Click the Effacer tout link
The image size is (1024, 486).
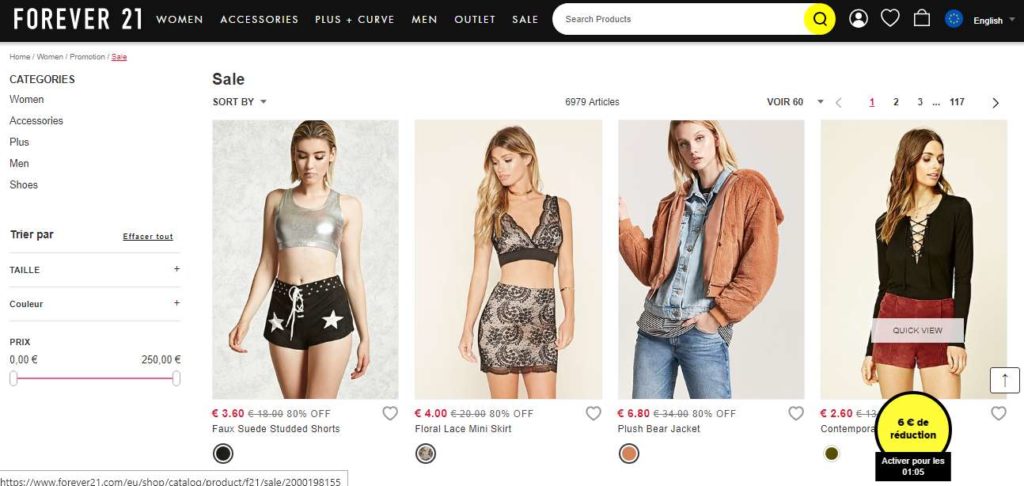click(x=148, y=237)
